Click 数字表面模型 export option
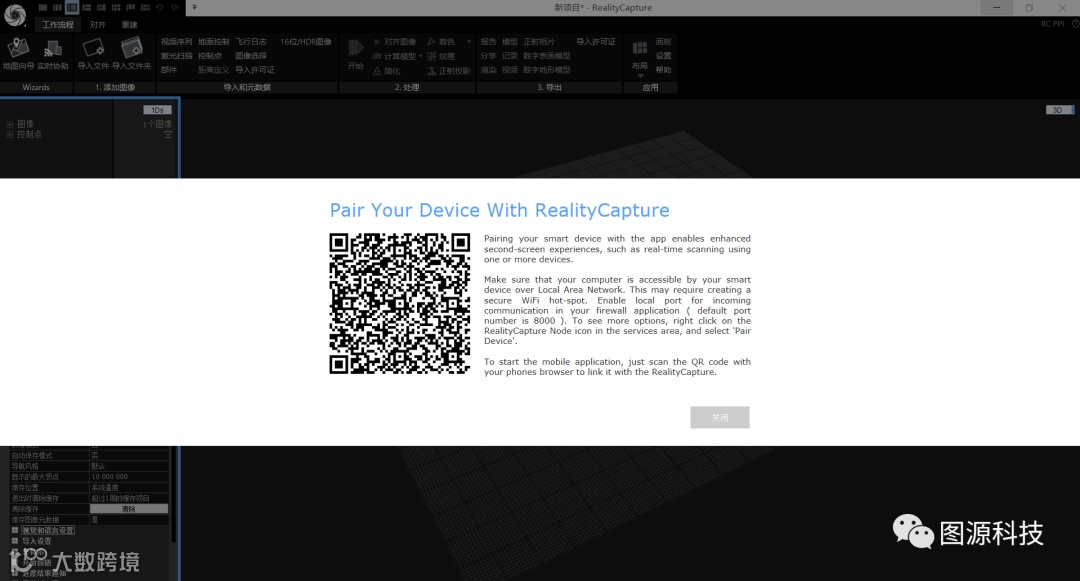 point(547,56)
